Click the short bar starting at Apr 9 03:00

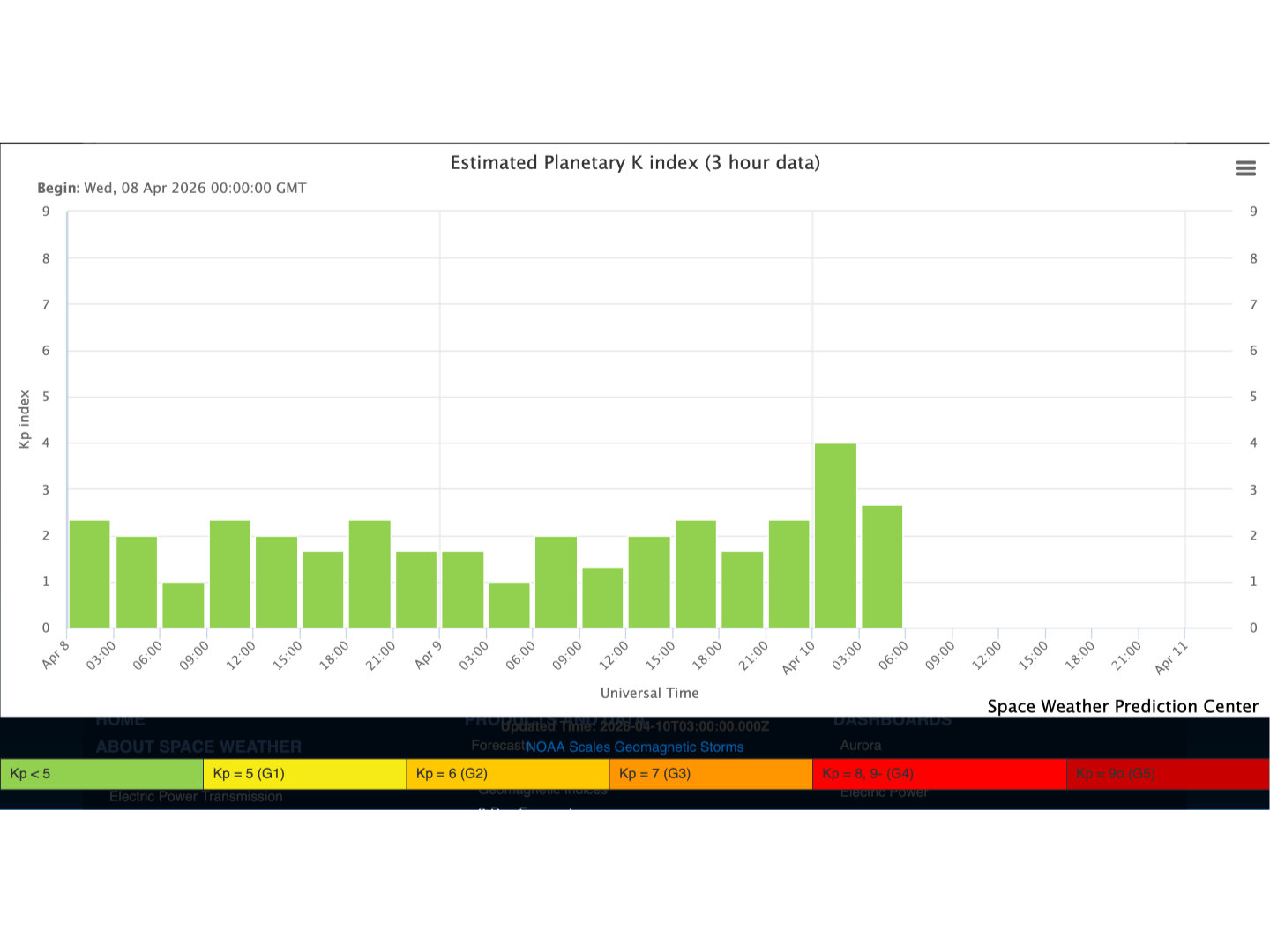tap(509, 605)
